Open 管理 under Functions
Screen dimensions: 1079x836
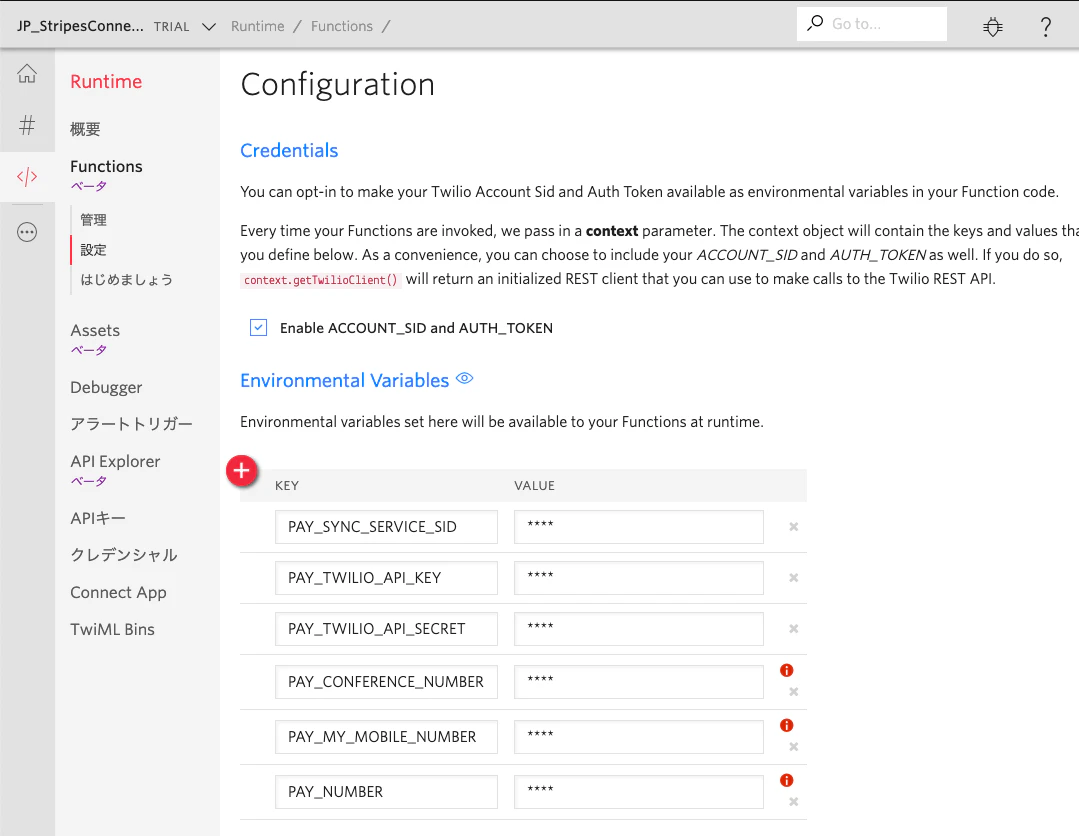tap(94, 220)
